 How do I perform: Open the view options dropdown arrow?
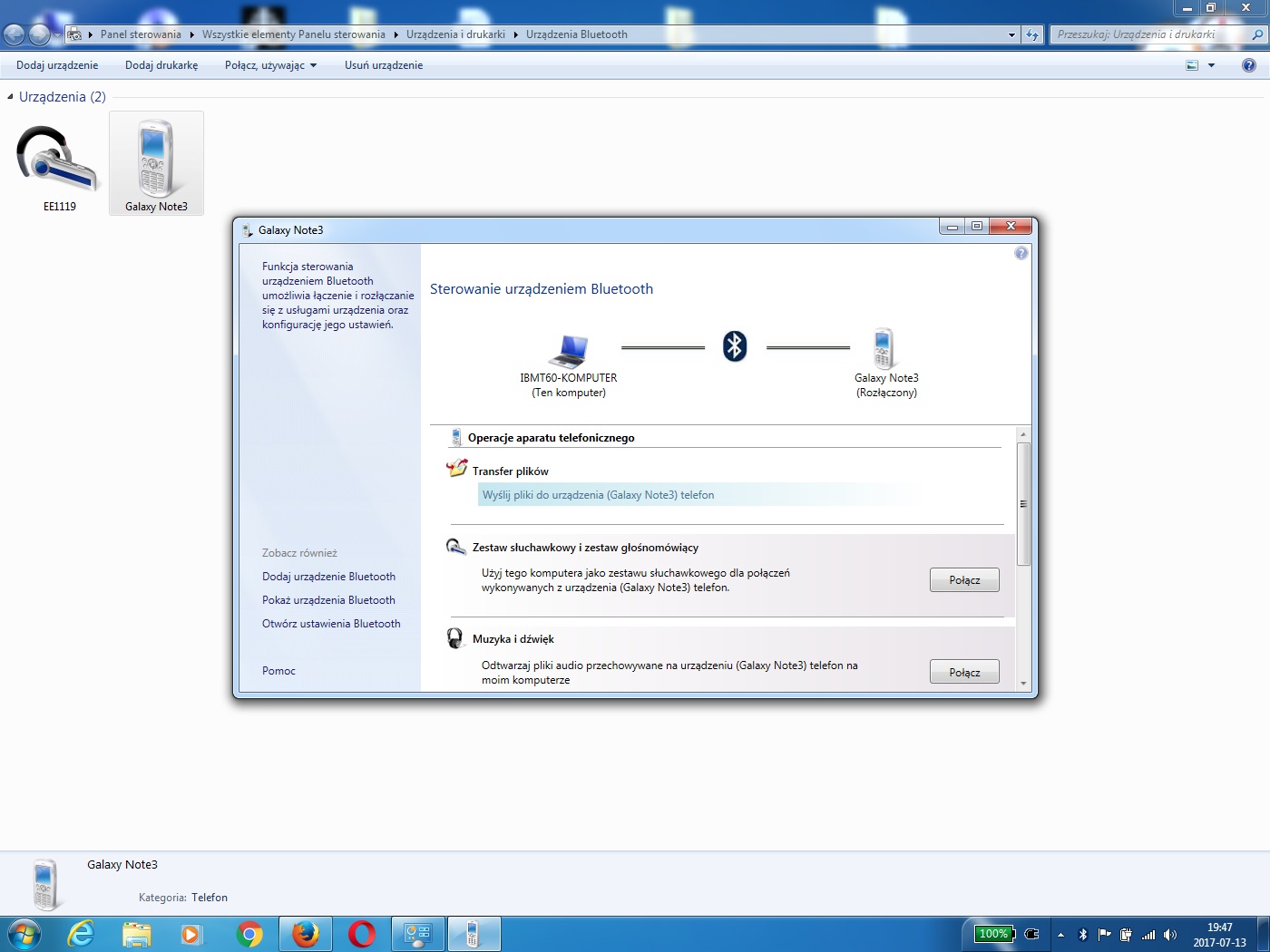tap(1211, 65)
